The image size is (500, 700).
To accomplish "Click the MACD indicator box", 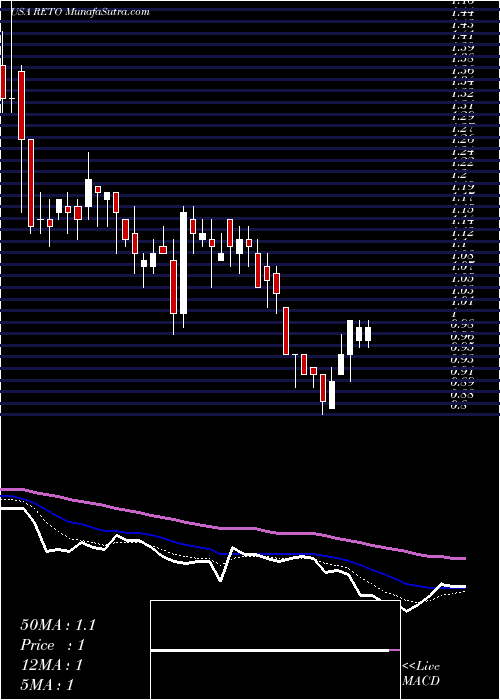I will pos(275,650).
